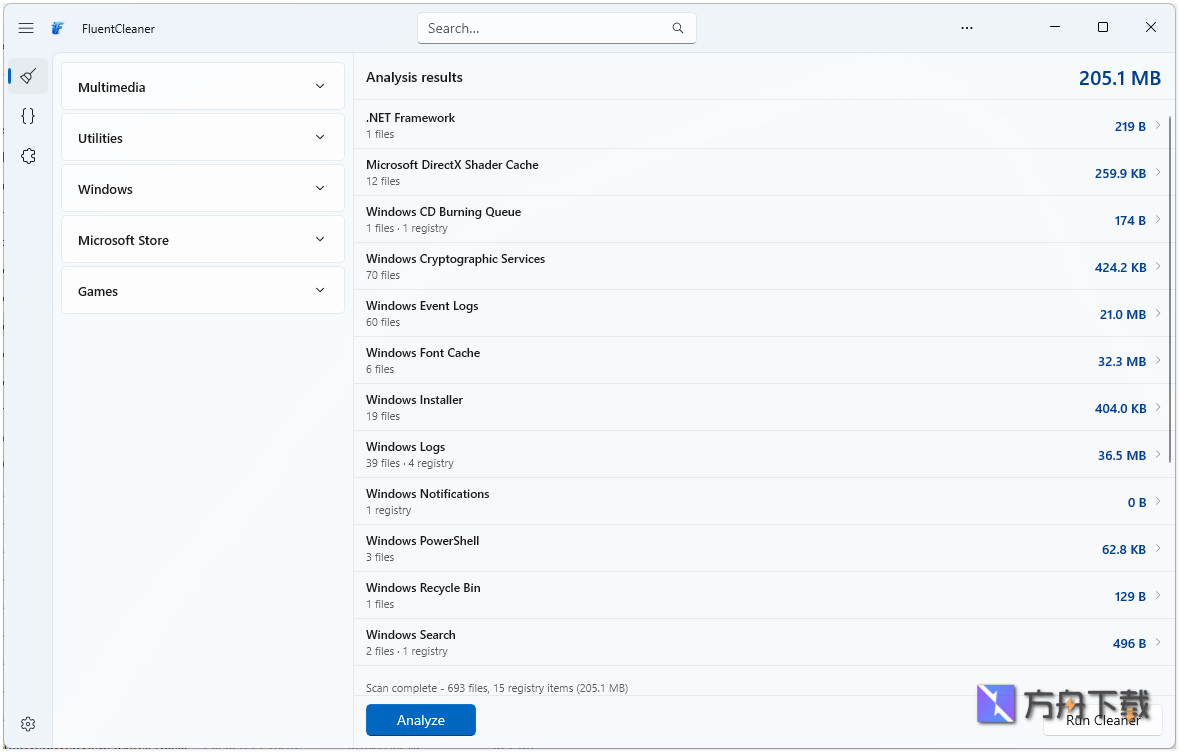Select 'Windows Event Logs' title
The width and height of the screenshot is (1180, 753).
pyautogui.click(x=422, y=306)
